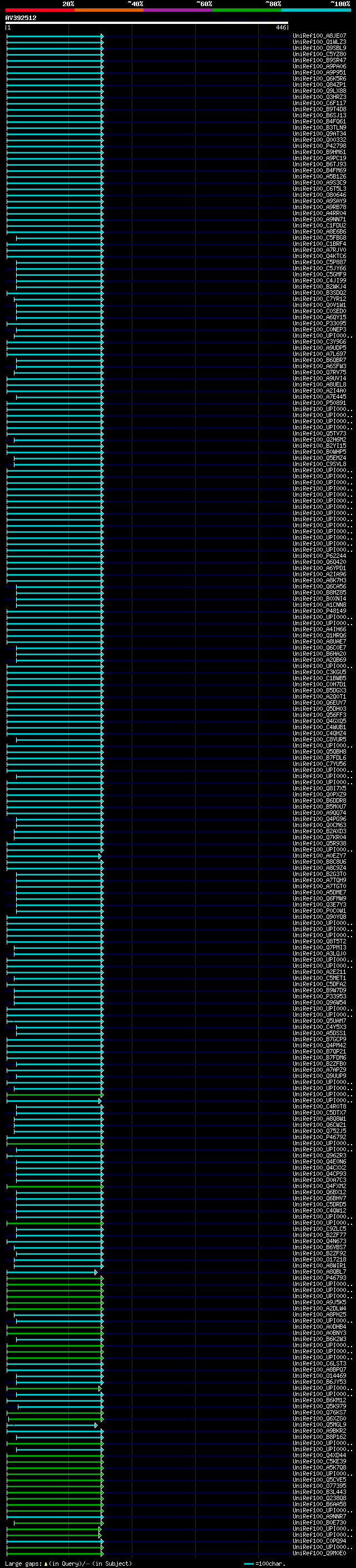Select hit label UniRef100_A9PC19
356x1568 pixels.
coord(319,159)
